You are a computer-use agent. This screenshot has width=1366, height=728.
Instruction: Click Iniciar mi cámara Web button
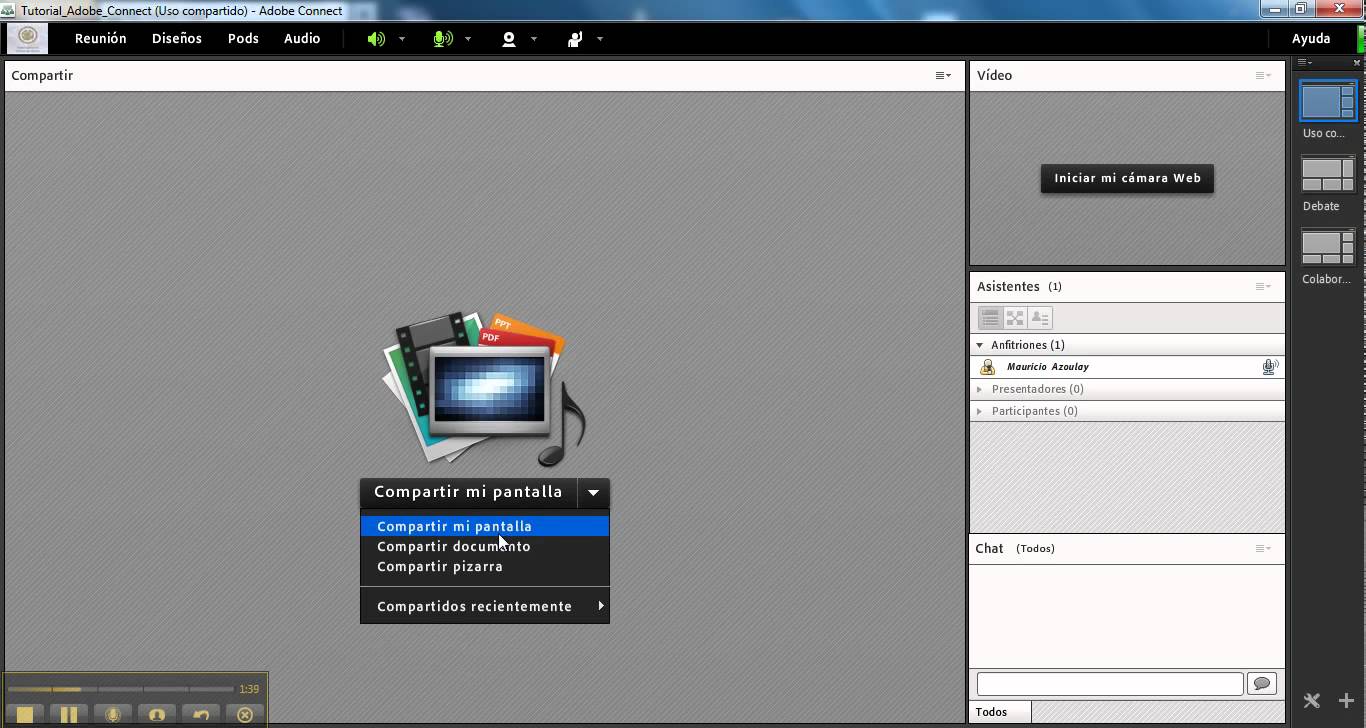pyautogui.click(x=1127, y=178)
